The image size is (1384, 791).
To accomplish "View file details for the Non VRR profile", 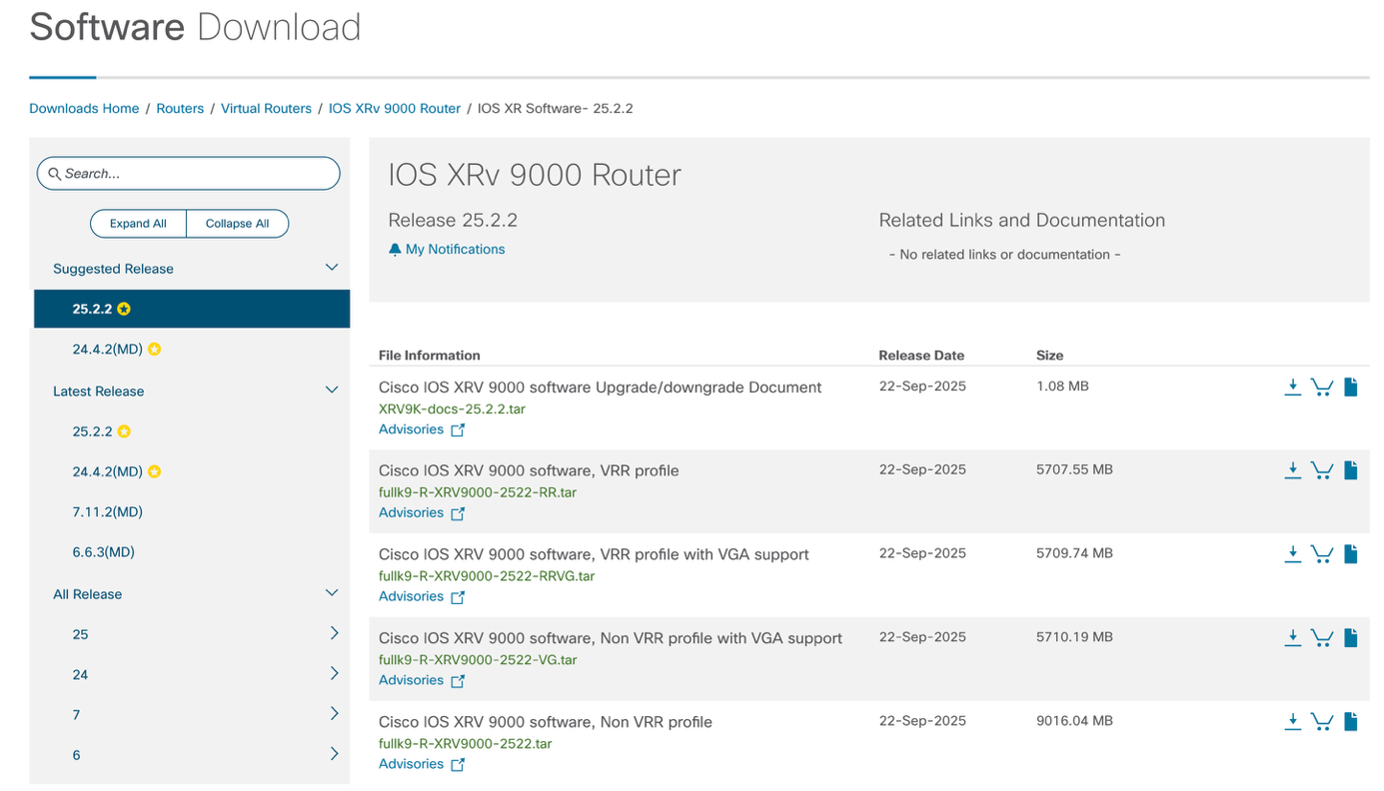I will click(x=1351, y=721).
